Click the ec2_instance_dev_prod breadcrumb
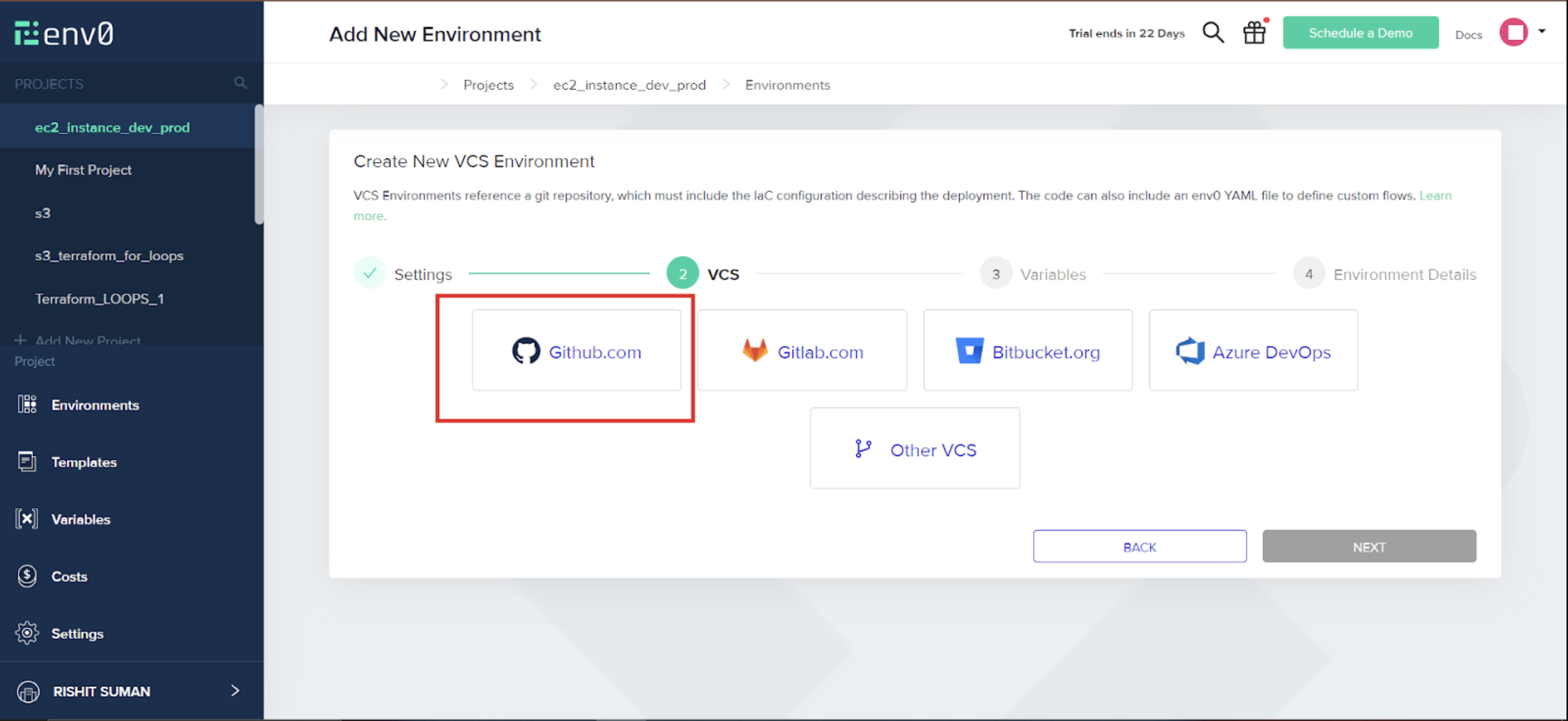The height and width of the screenshot is (721, 1568). pos(629,85)
